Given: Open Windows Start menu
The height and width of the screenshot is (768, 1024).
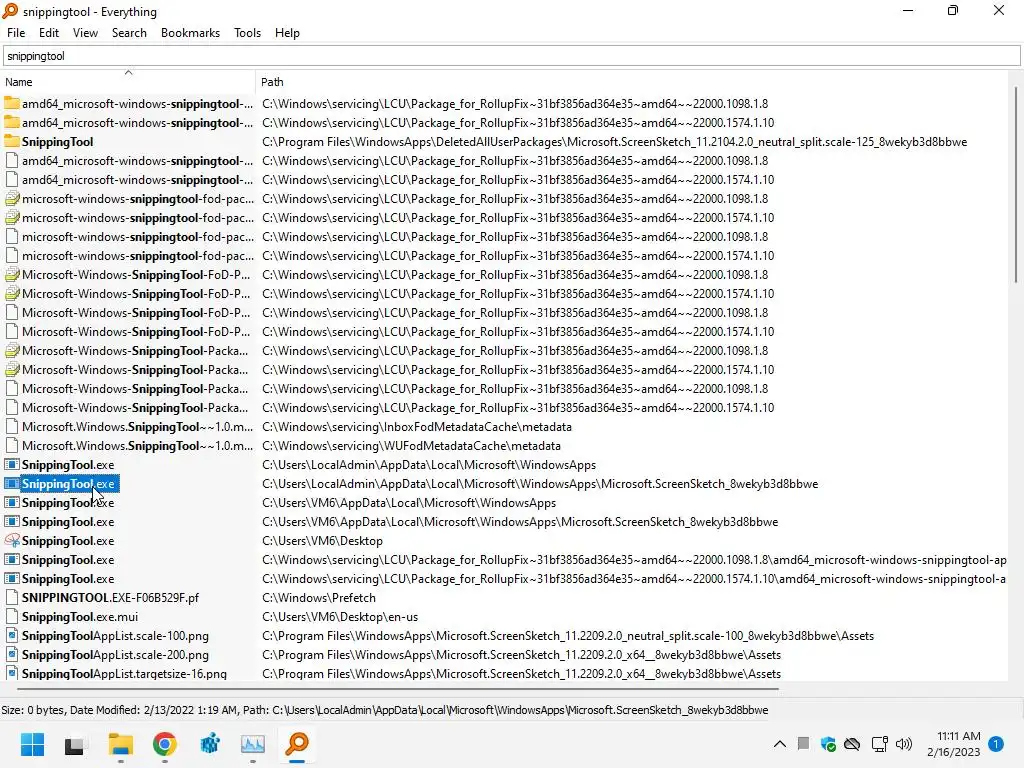Looking at the screenshot, I should pos(32,744).
